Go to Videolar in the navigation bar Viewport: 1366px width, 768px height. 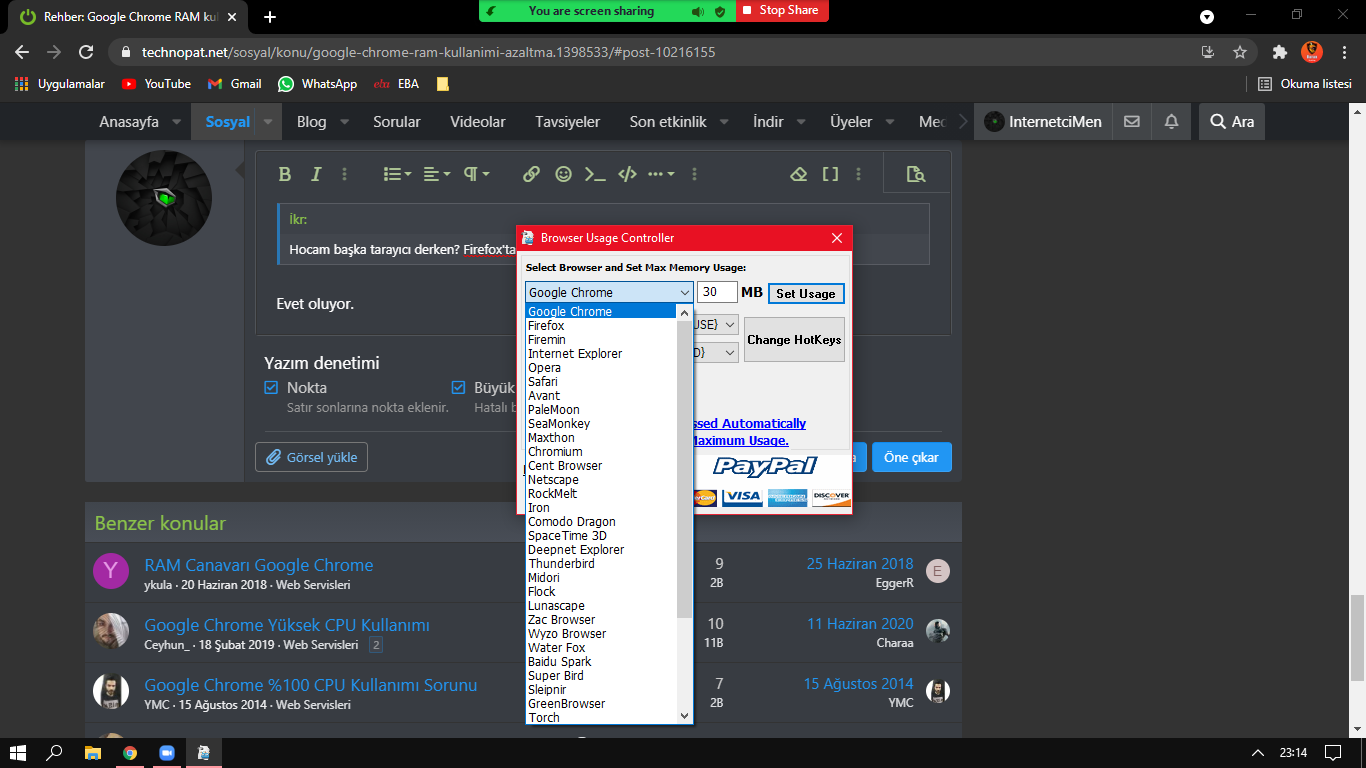point(478,122)
